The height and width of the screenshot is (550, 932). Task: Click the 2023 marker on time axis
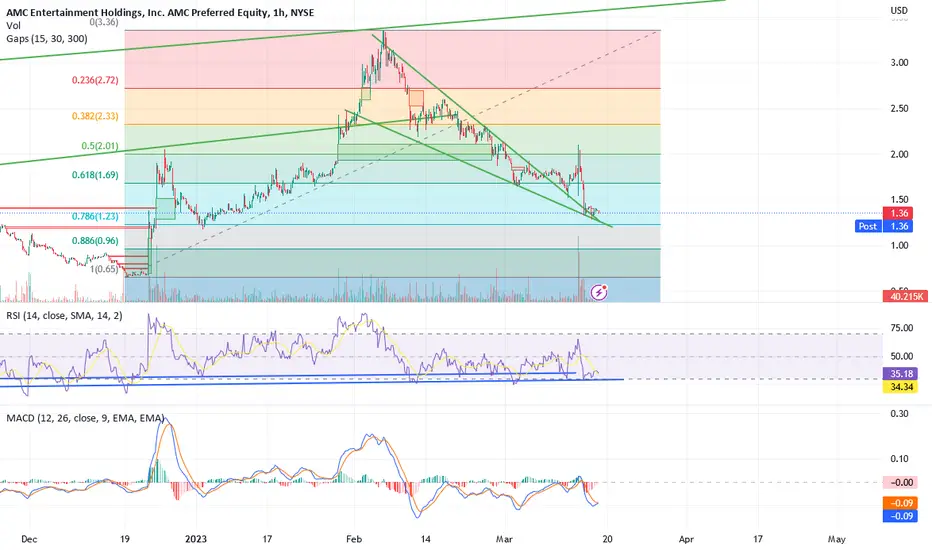(196, 539)
